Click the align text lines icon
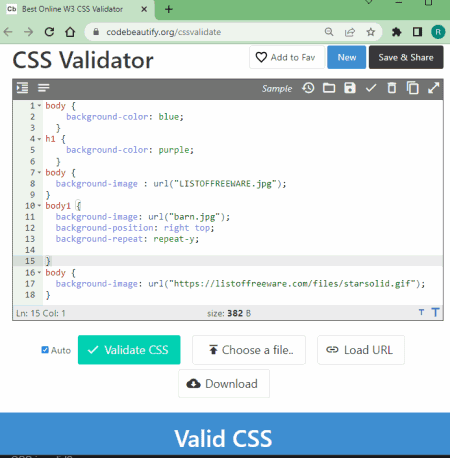The height and width of the screenshot is (458, 450). [x=44, y=88]
